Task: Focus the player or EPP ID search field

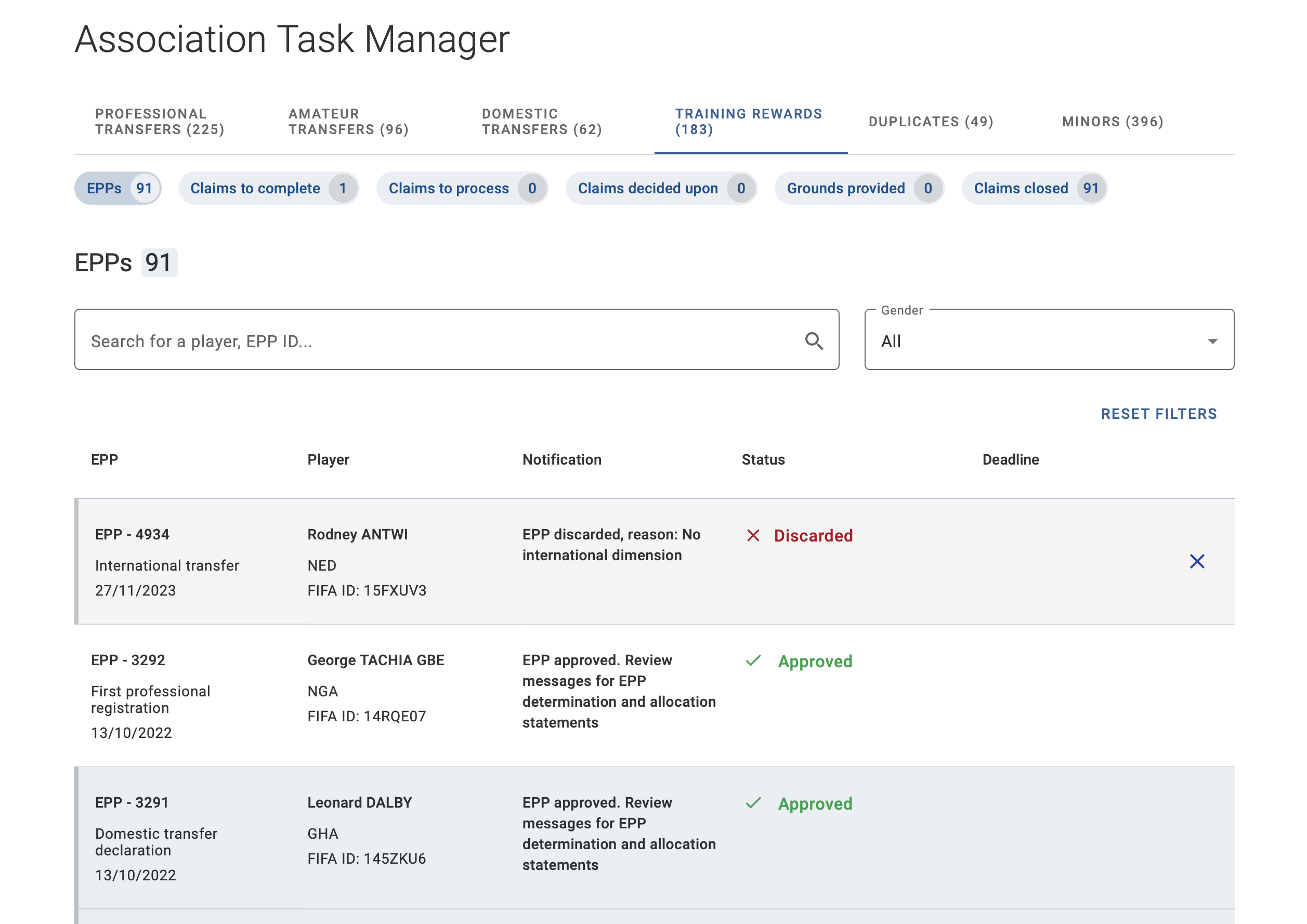Action: 456,340
